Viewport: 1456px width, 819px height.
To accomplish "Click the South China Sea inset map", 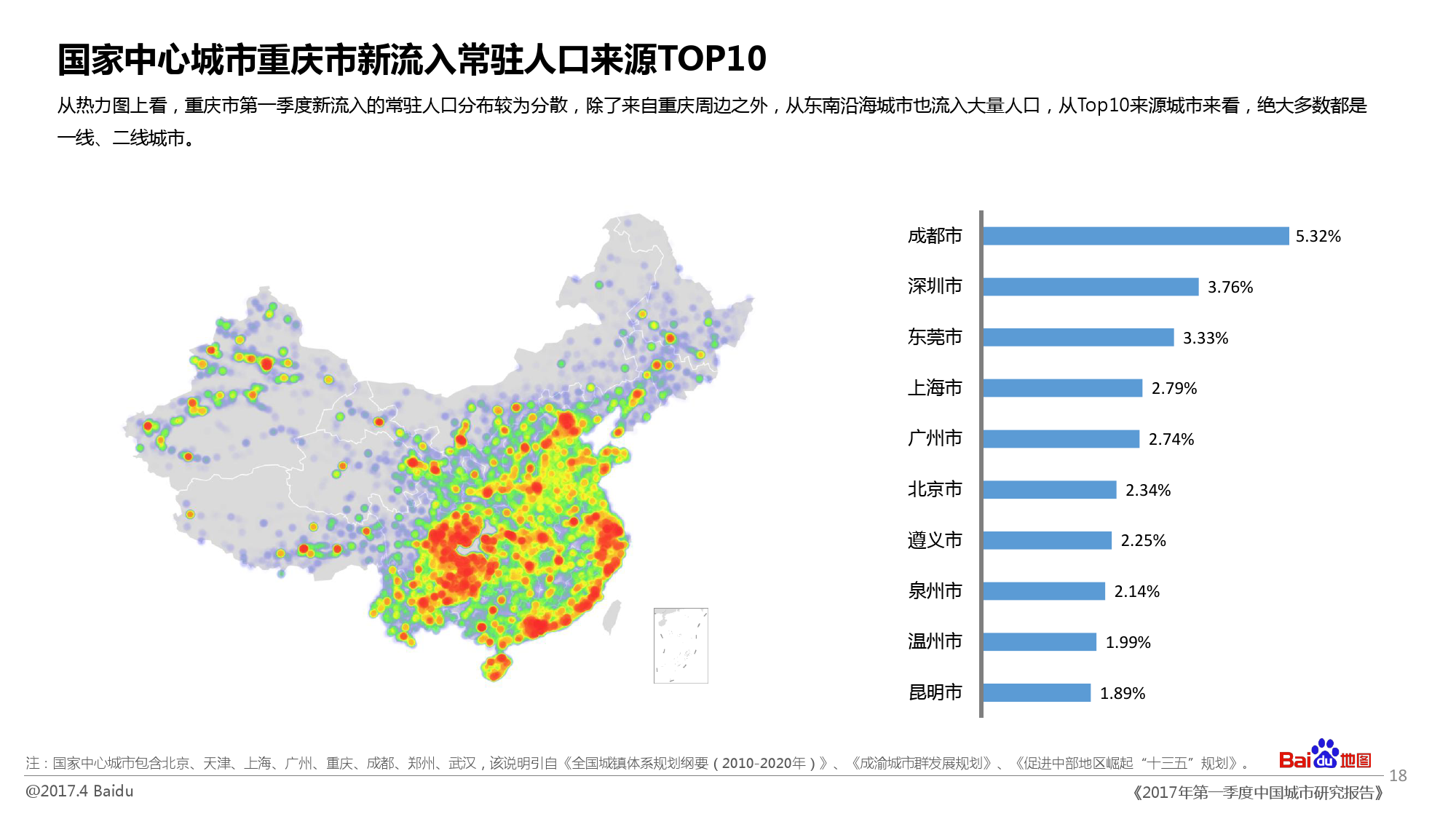I will point(681,646).
